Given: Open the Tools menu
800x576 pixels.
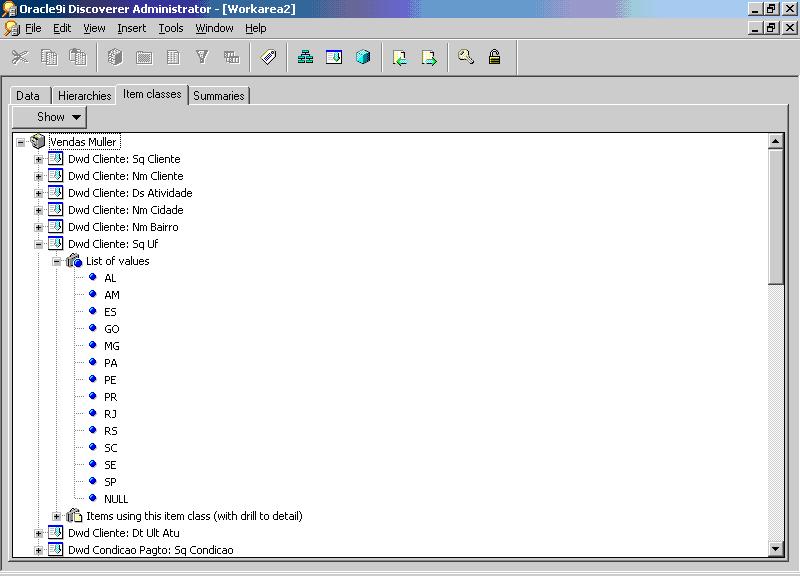Looking at the screenshot, I should pos(171,28).
